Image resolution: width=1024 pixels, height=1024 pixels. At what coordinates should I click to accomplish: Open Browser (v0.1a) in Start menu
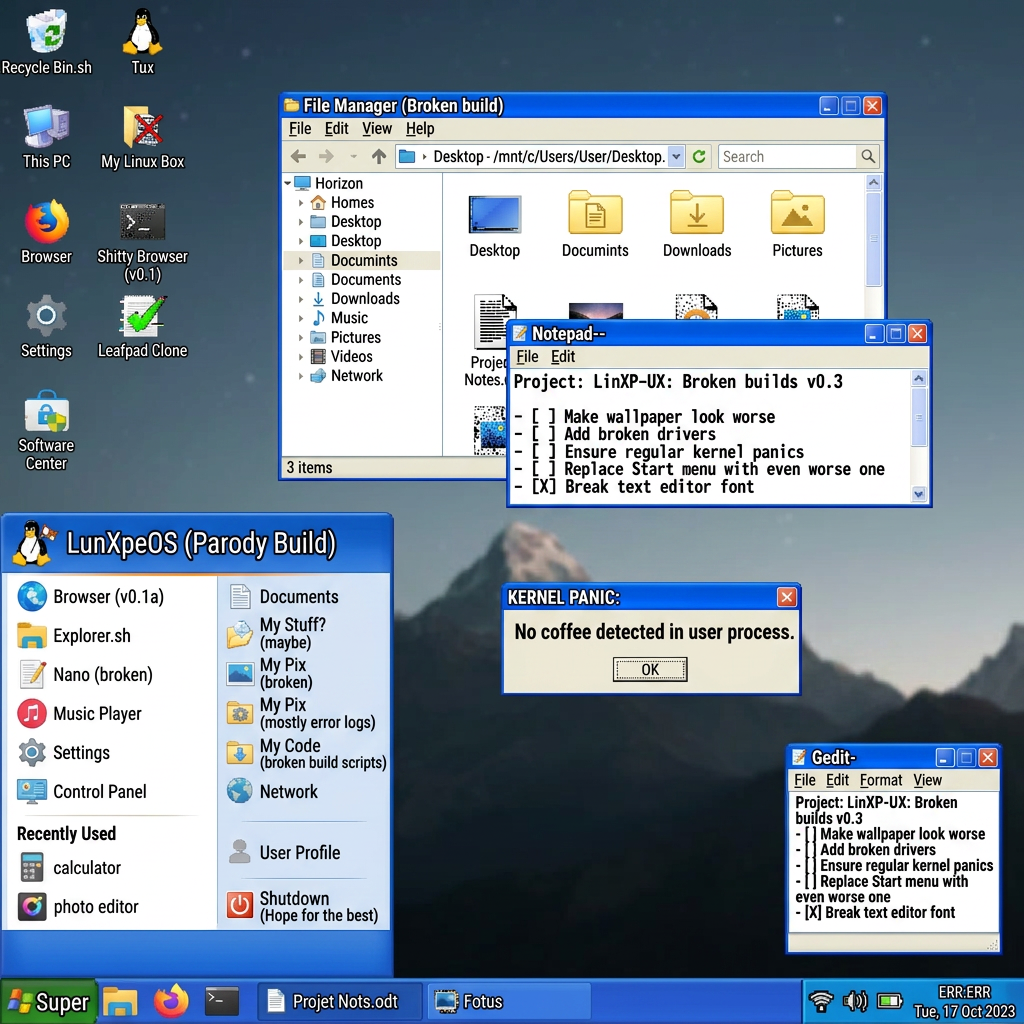pos(91,596)
